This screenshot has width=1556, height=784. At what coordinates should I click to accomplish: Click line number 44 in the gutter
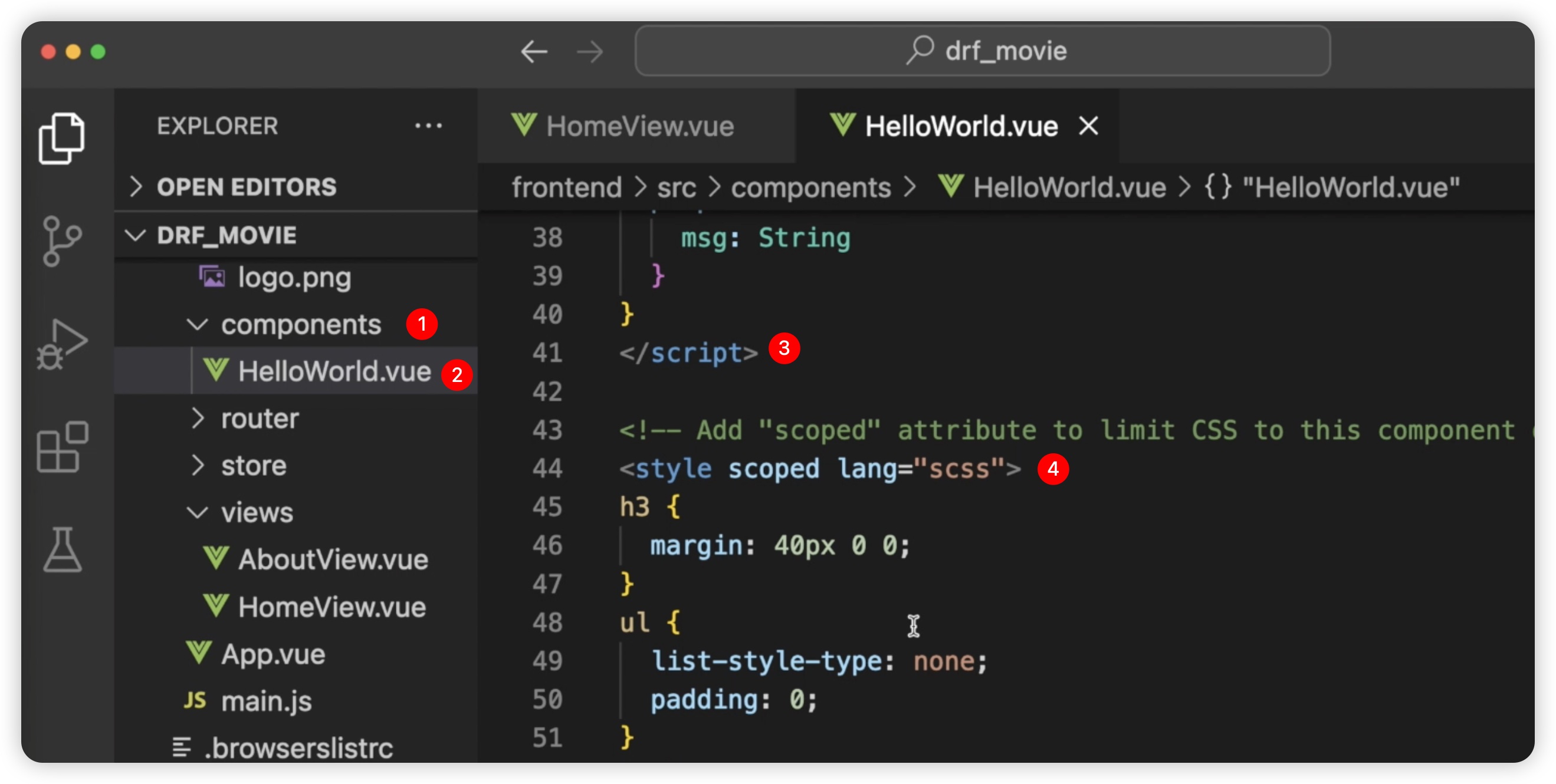pos(547,469)
